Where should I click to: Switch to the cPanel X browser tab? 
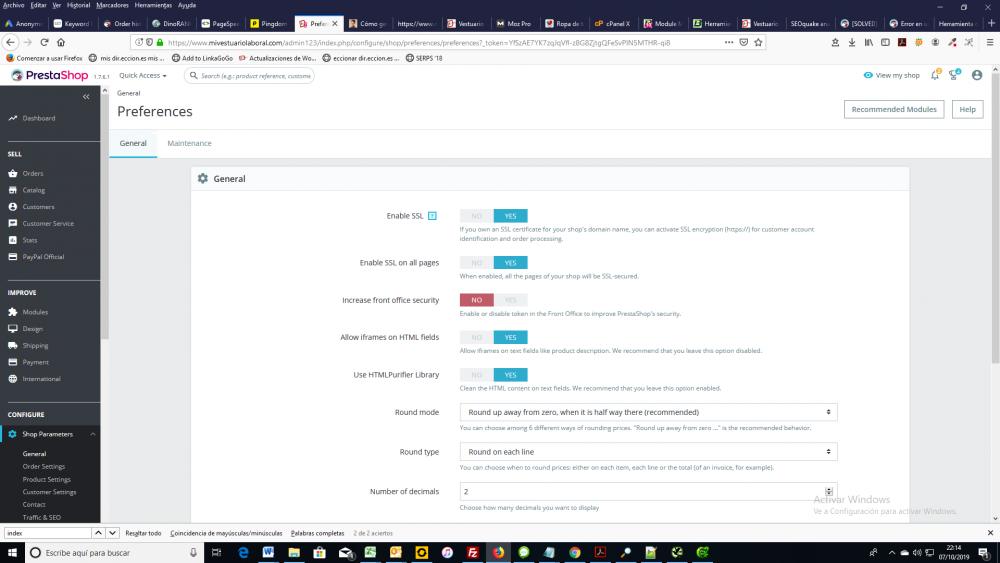pos(612,24)
